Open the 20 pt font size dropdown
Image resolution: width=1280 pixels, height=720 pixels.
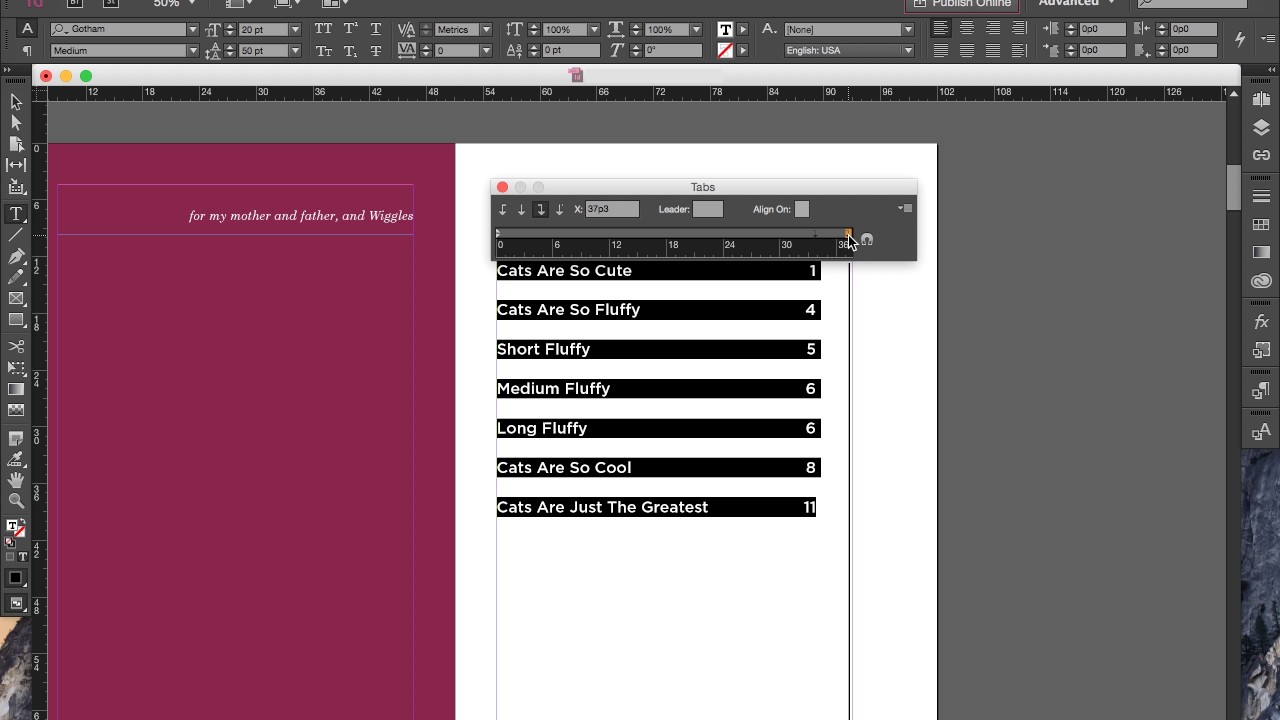coord(295,29)
